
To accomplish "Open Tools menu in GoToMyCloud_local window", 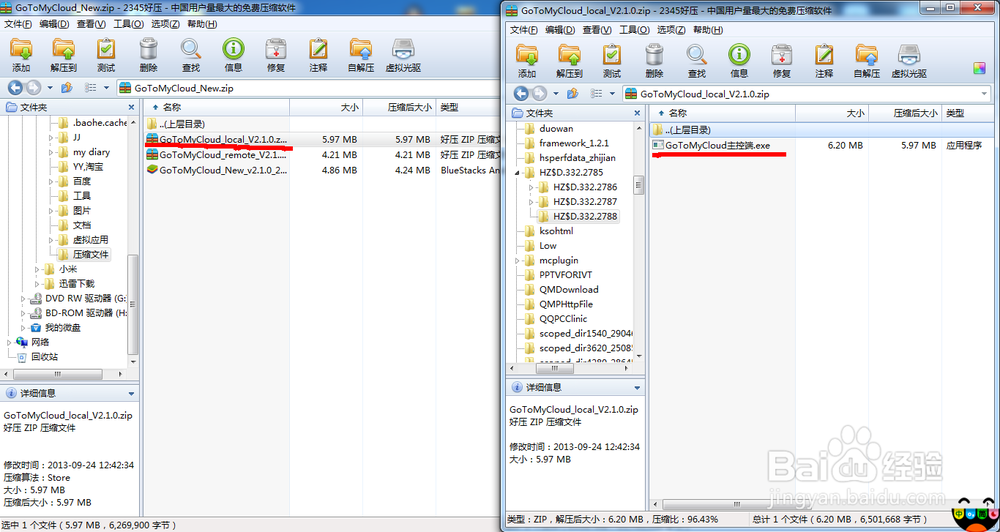I will pyautogui.click(x=634, y=30).
